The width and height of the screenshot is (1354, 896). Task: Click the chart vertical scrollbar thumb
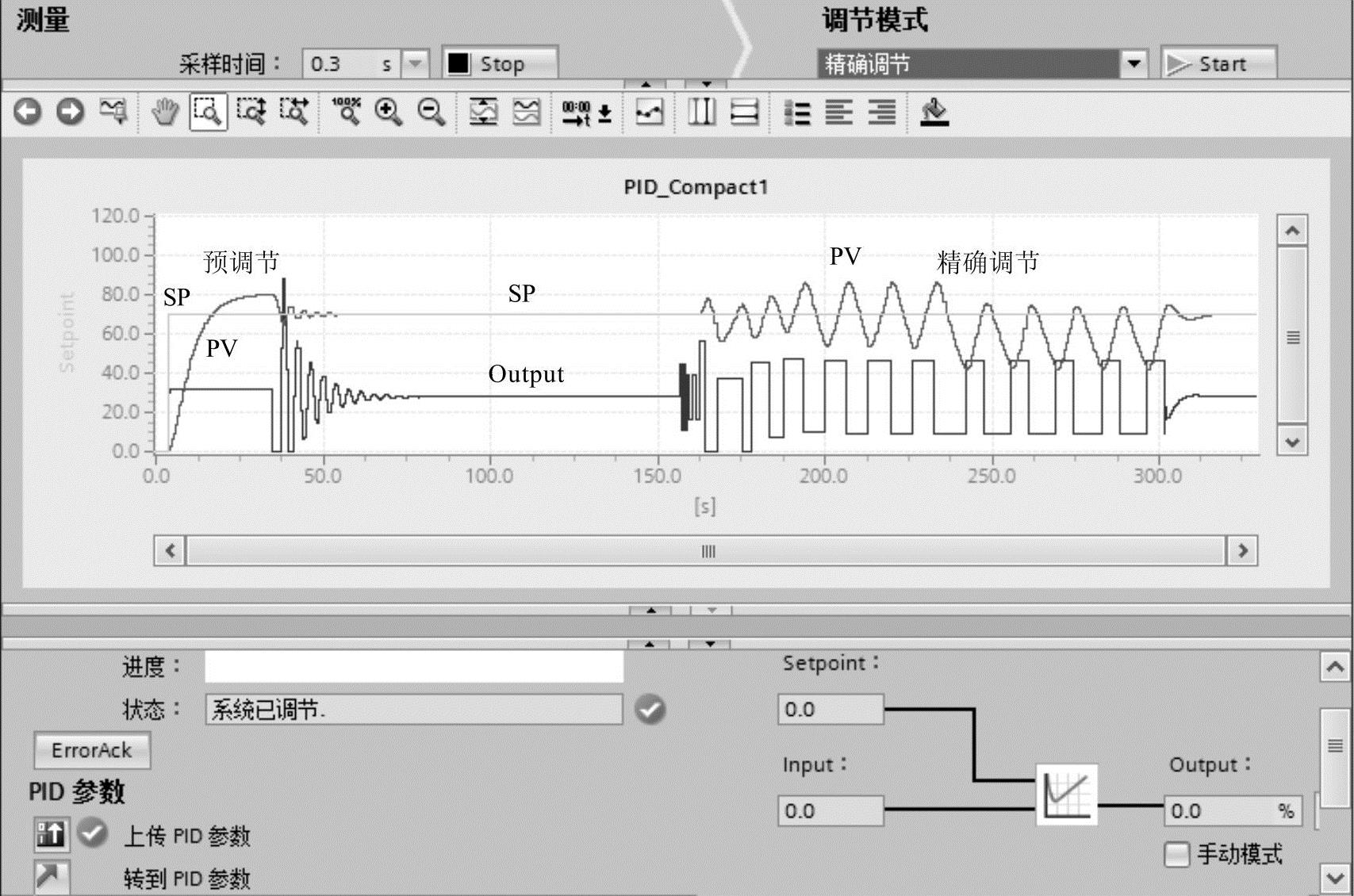point(1292,335)
